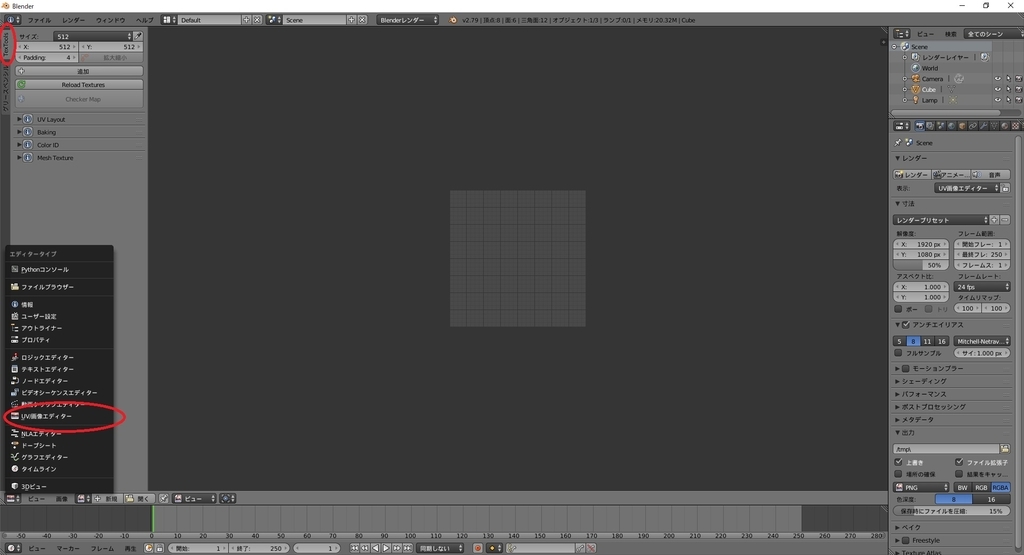
Task: Expand the シェーディング panel
Action: click(923, 381)
